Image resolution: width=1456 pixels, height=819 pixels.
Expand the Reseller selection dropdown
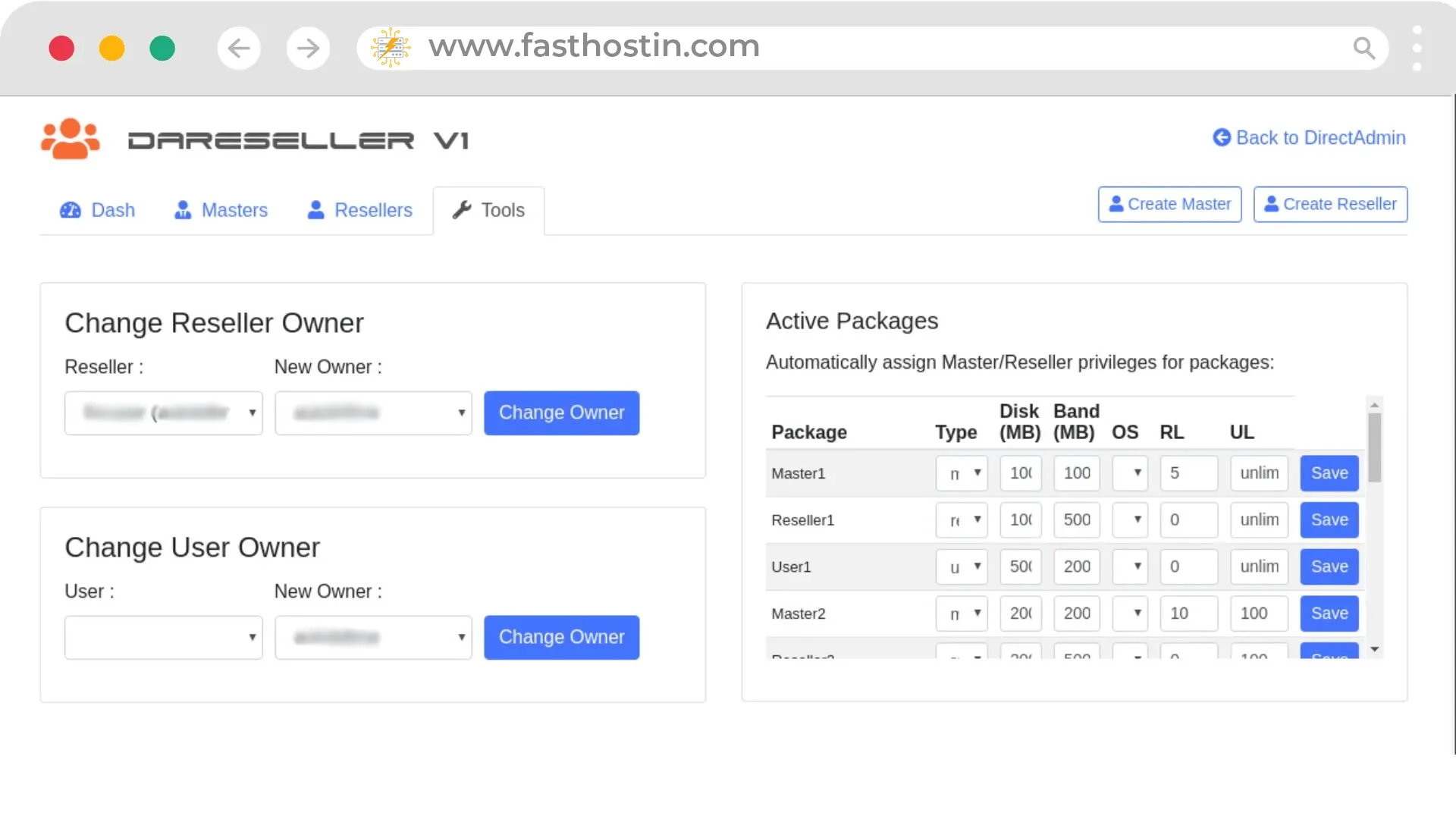pos(163,413)
